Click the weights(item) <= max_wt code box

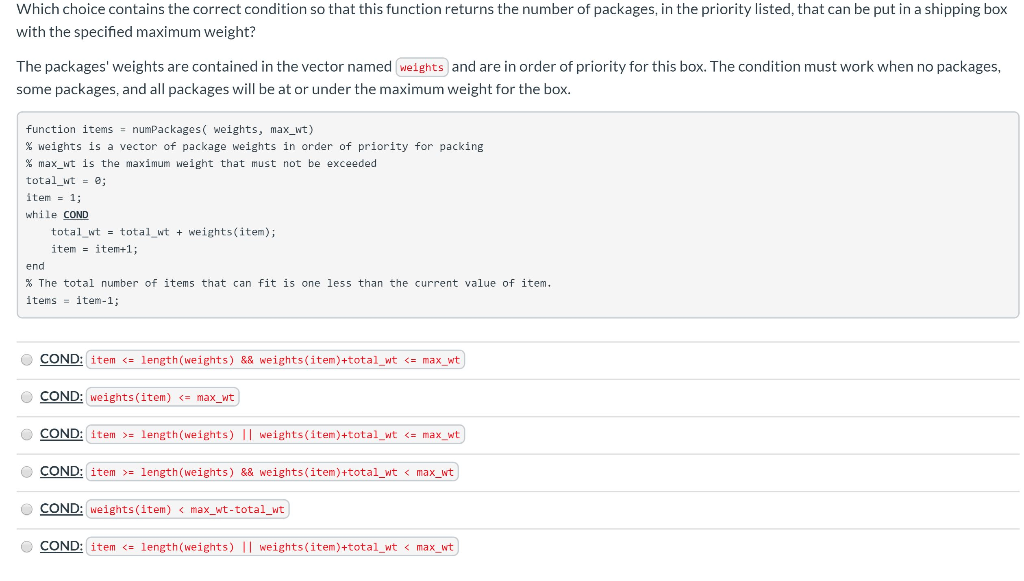coord(162,396)
